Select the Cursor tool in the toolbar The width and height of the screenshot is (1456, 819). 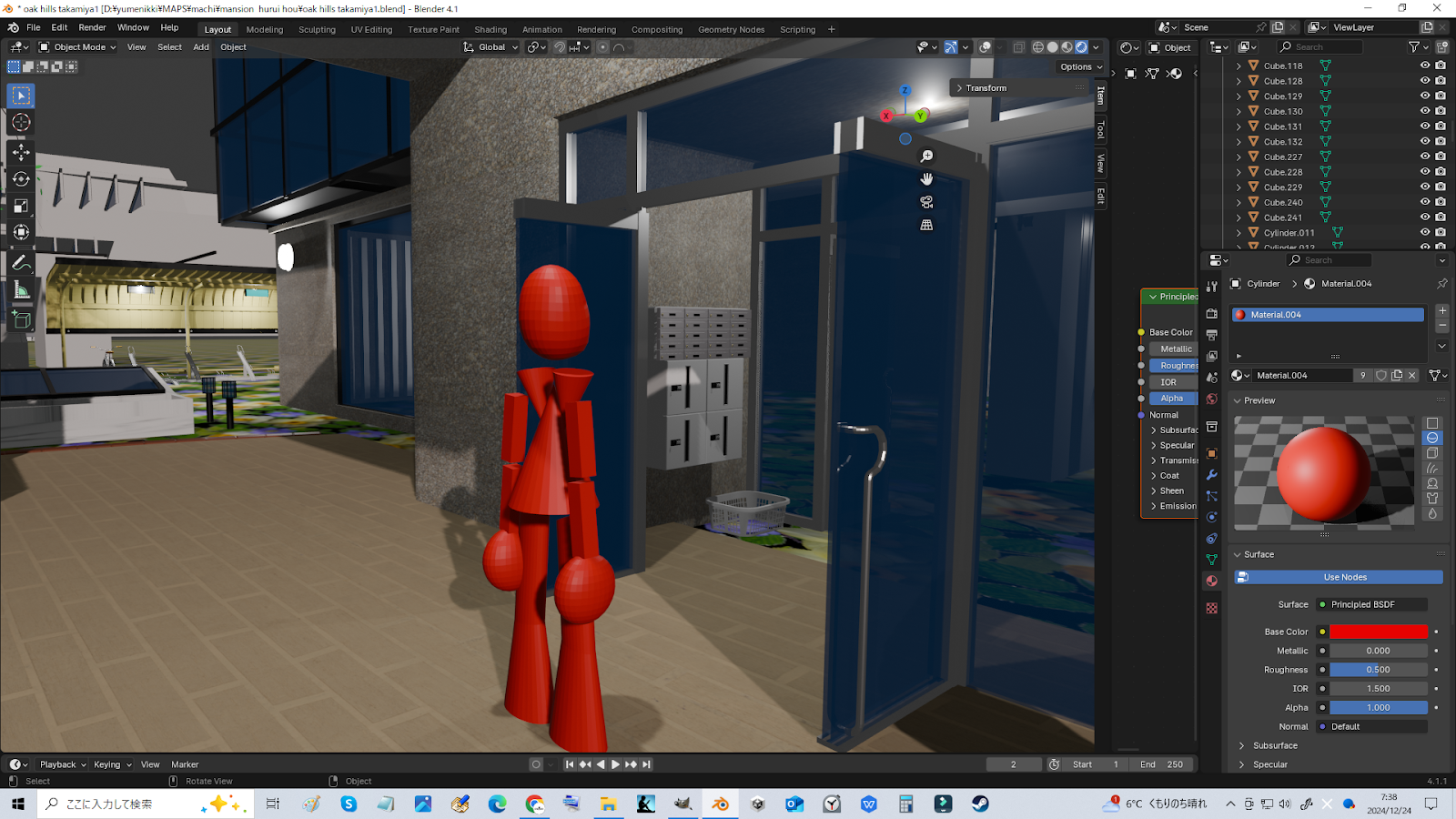click(21, 122)
